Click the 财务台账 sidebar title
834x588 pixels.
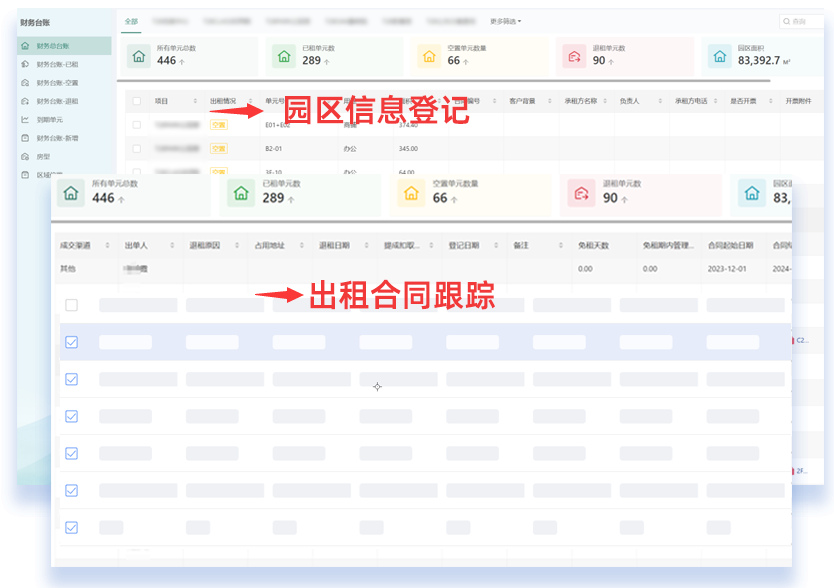(35, 22)
